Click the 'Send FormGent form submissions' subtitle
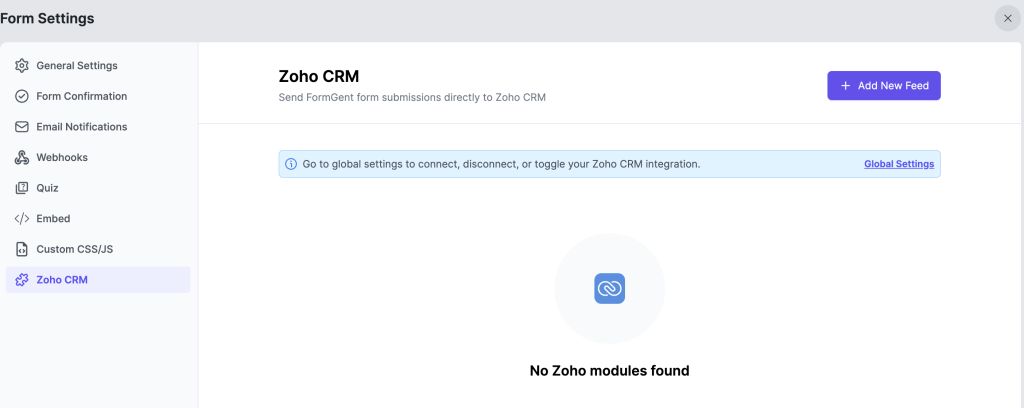This screenshot has width=1024, height=408. [x=412, y=98]
